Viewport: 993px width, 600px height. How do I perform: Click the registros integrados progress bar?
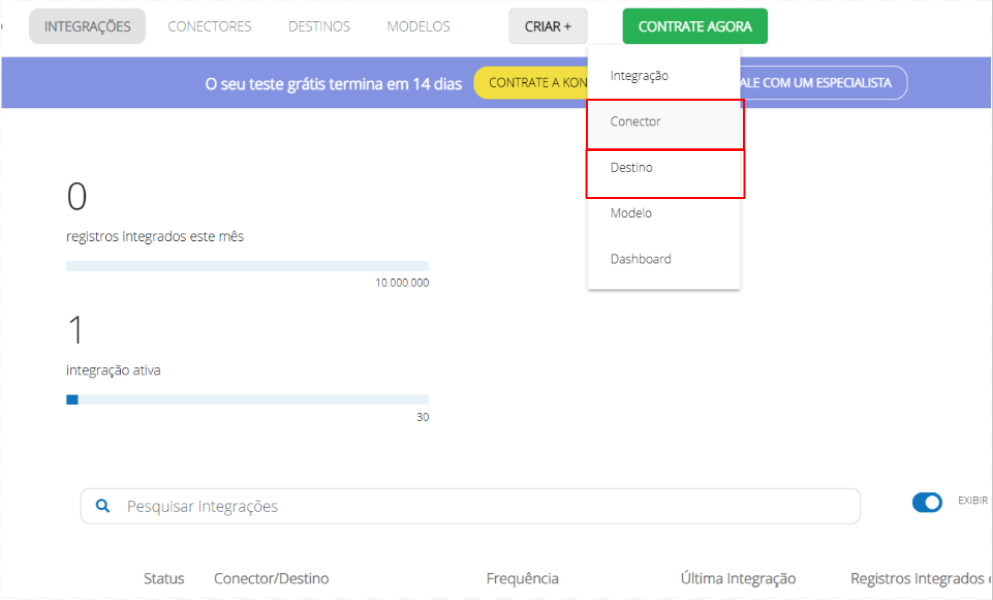click(247, 266)
